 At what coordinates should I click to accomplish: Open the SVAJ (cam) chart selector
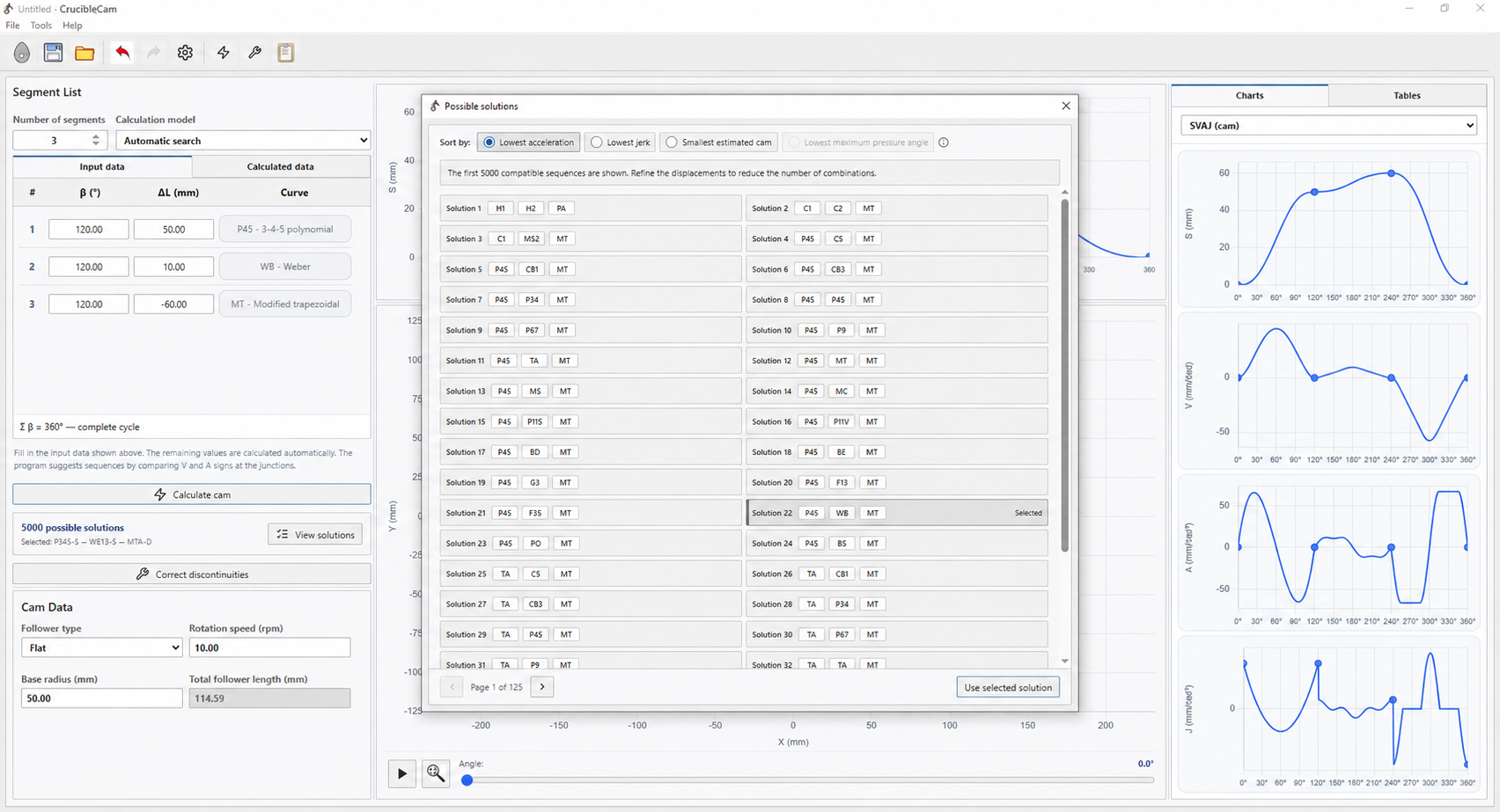1328,126
